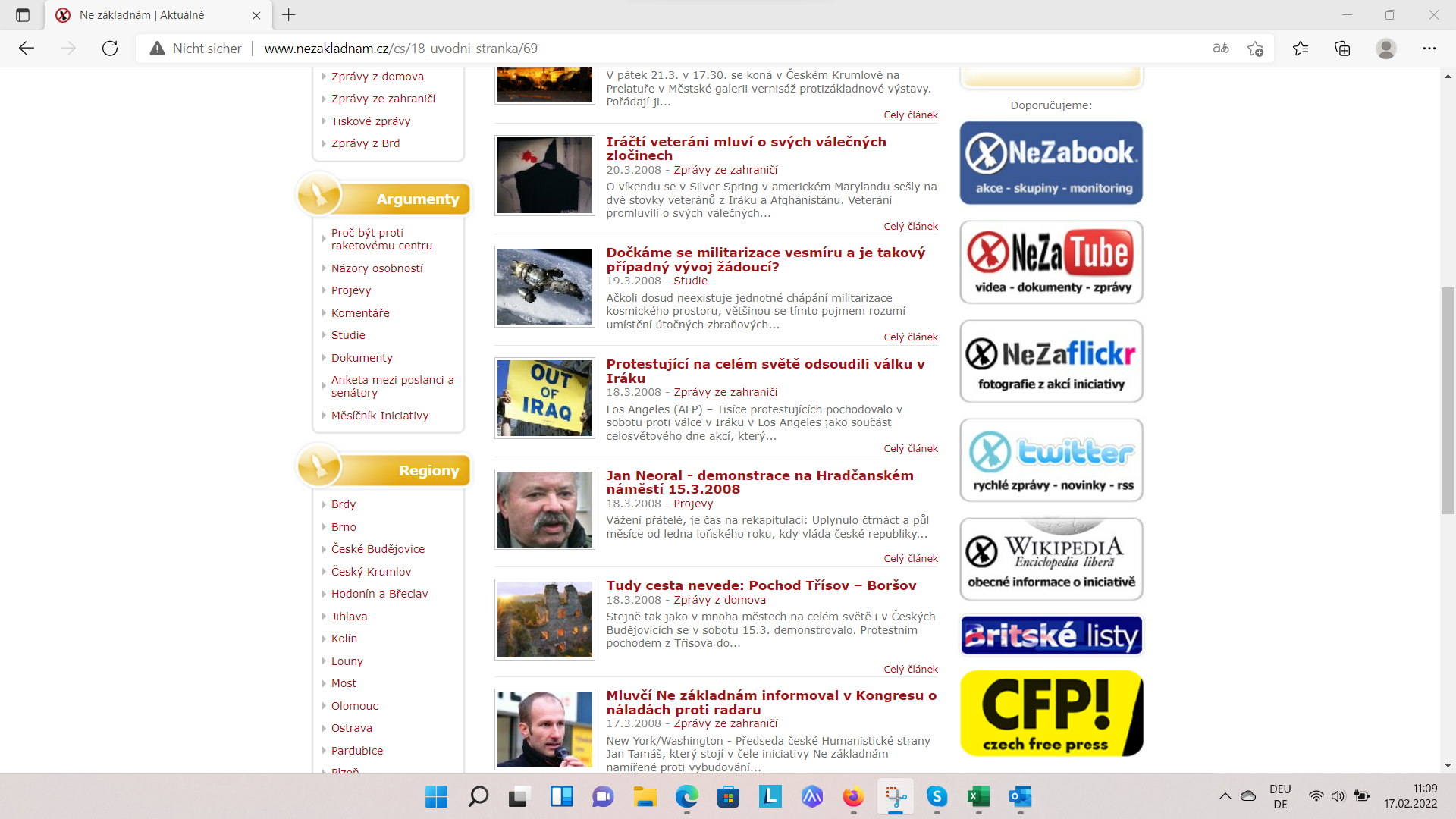This screenshot has width=1456, height=819.
Task: Open the read aloud / translate icon in address bar
Action: tap(1221, 49)
